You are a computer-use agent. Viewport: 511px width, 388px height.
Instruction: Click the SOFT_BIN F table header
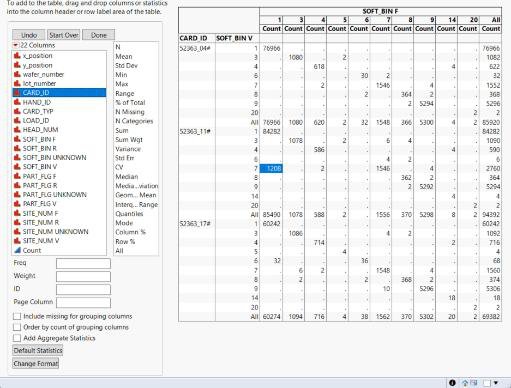(380, 11)
